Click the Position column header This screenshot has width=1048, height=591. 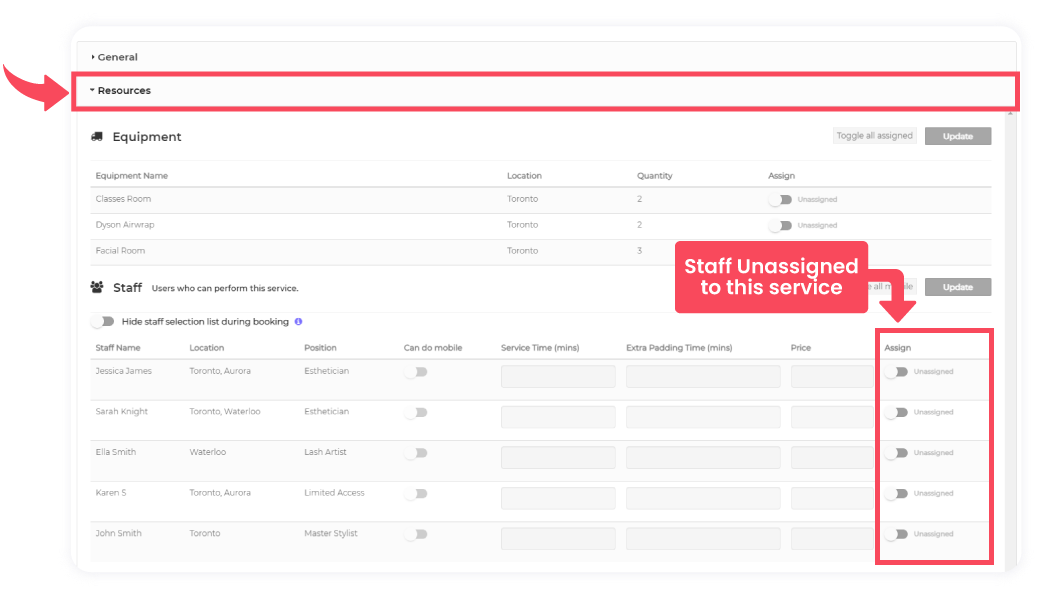tap(320, 348)
